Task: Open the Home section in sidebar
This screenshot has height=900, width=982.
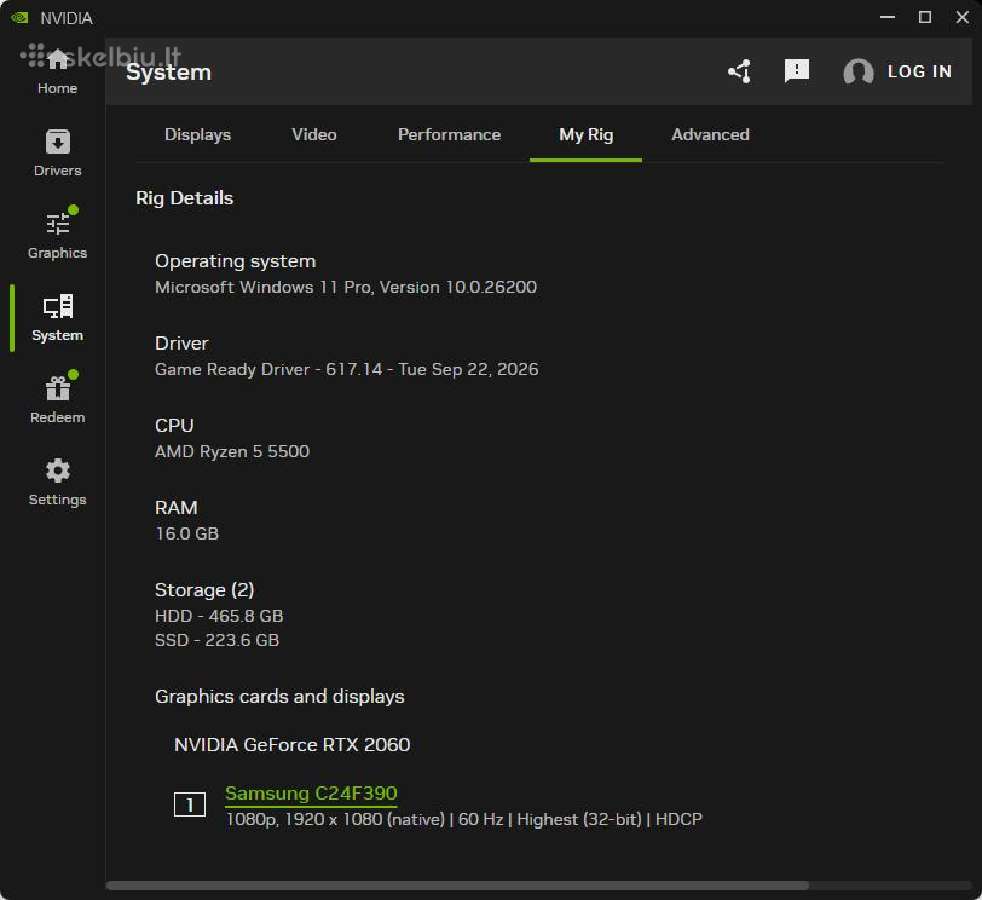Action: [x=58, y=71]
